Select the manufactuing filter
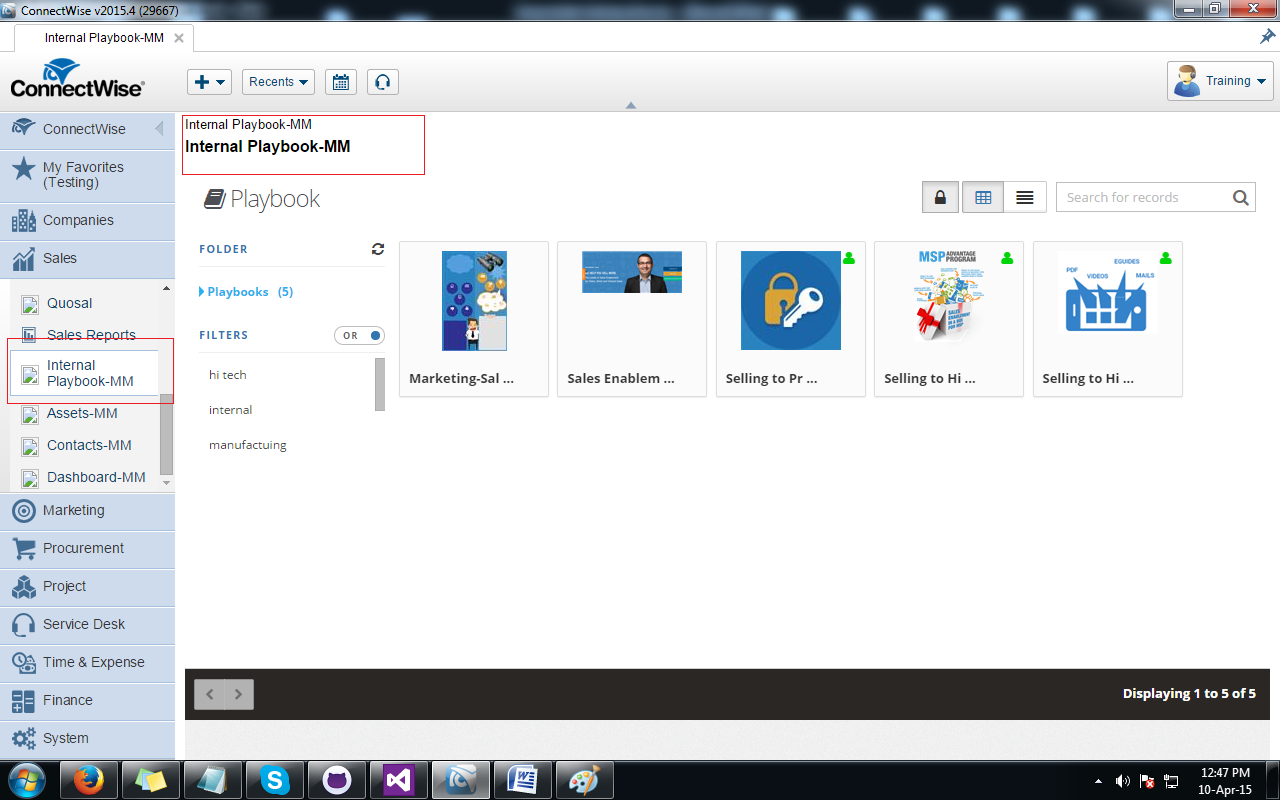Image resolution: width=1280 pixels, height=800 pixels. 248,445
